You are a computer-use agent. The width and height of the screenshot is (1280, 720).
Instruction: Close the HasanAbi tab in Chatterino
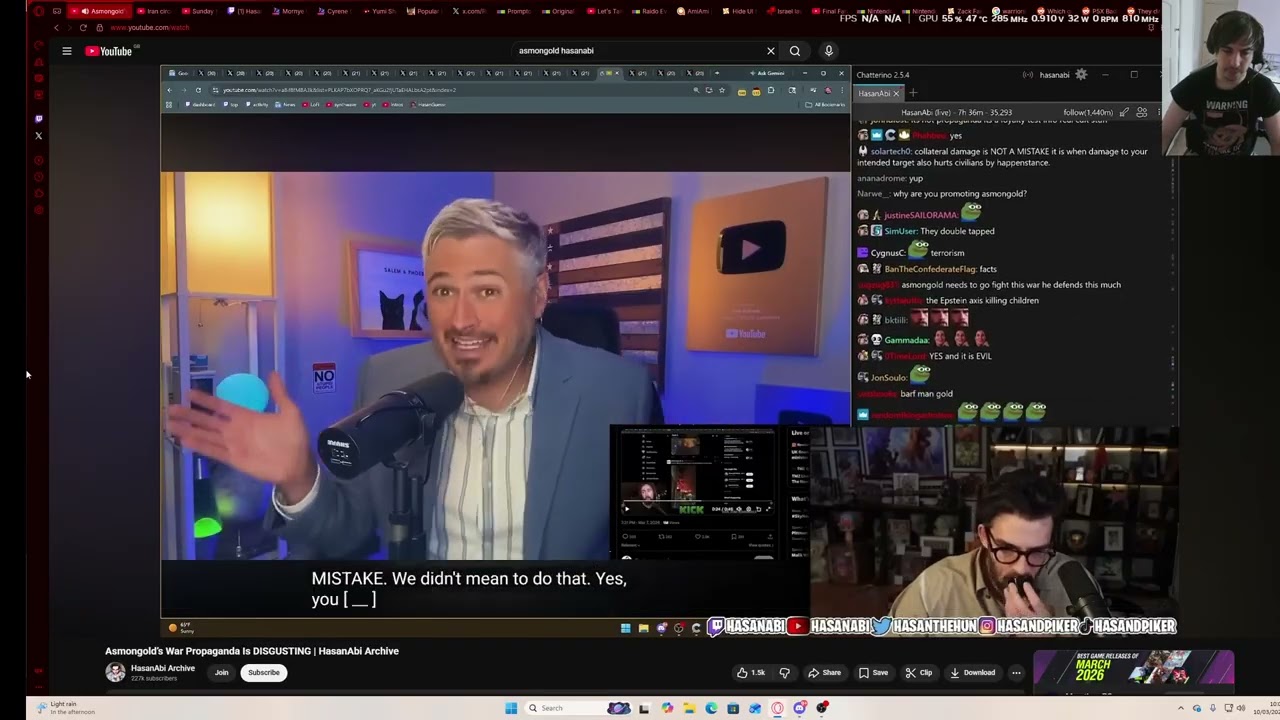coord(896,93)
